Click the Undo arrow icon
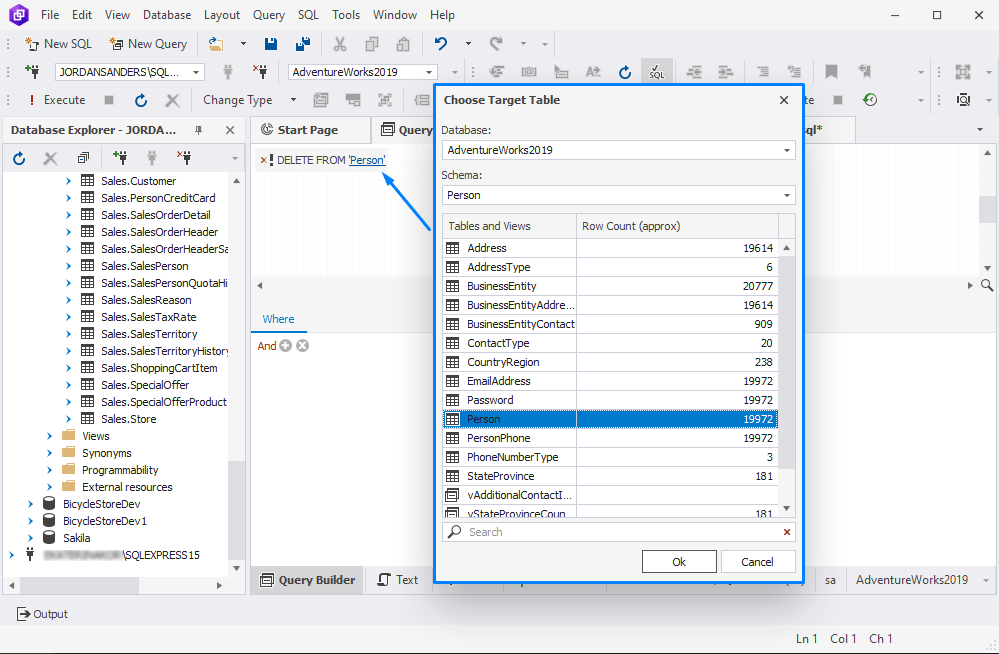The height and width of the screenshot is (654, 999). [x=441, y=44]
